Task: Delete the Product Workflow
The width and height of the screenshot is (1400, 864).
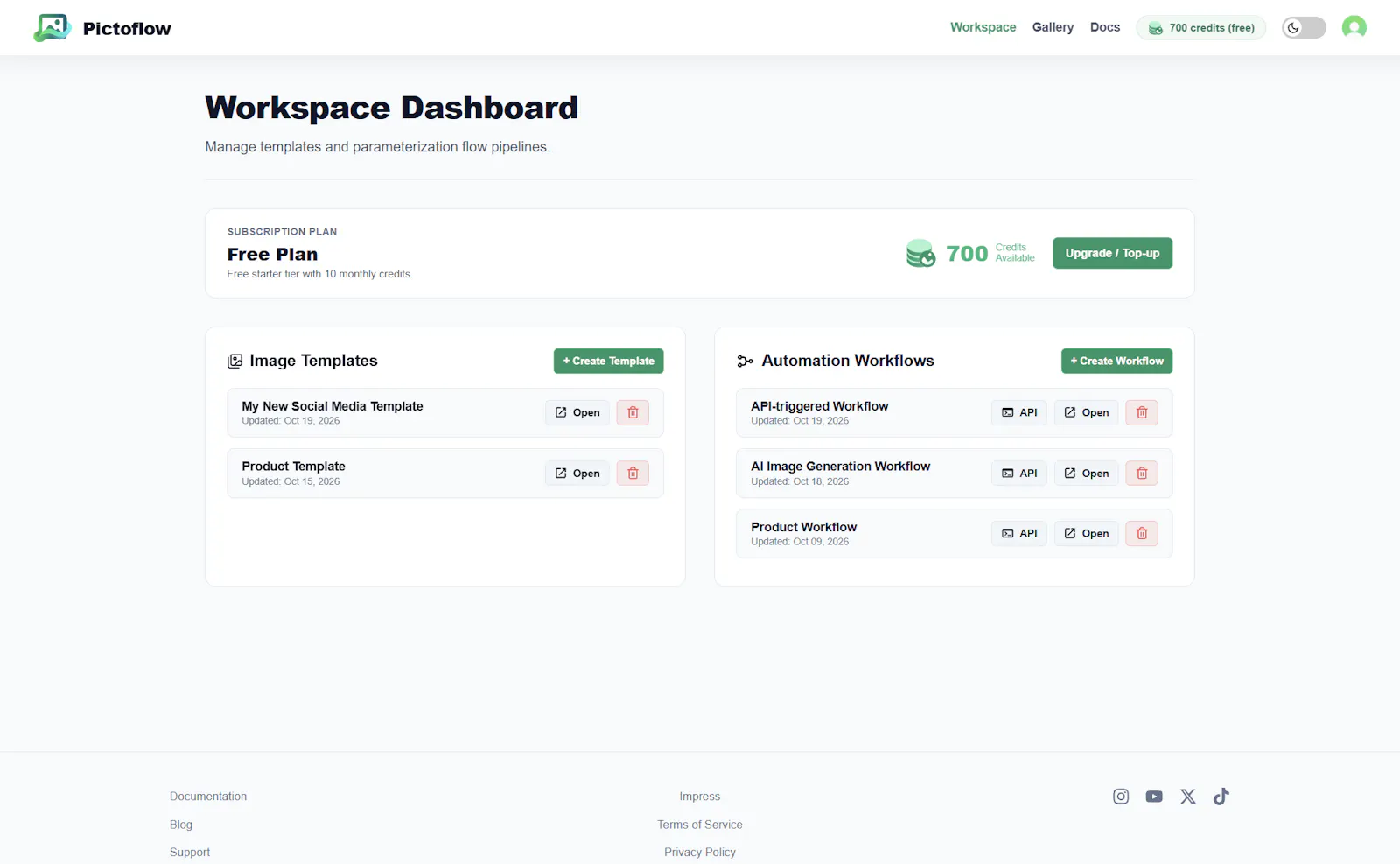Action: tap(1142, 533)
